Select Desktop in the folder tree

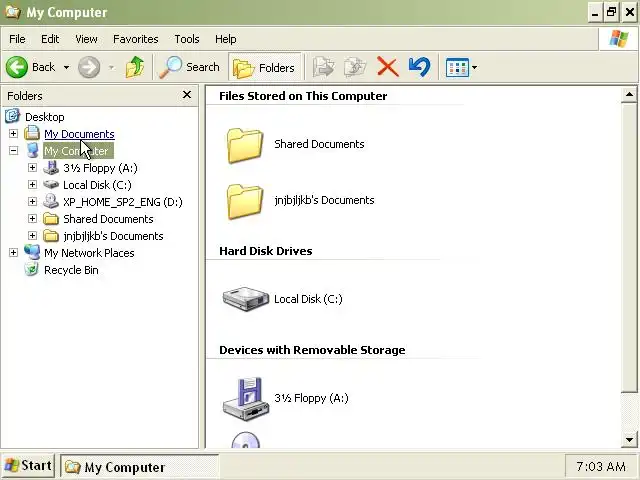point(45,117)
